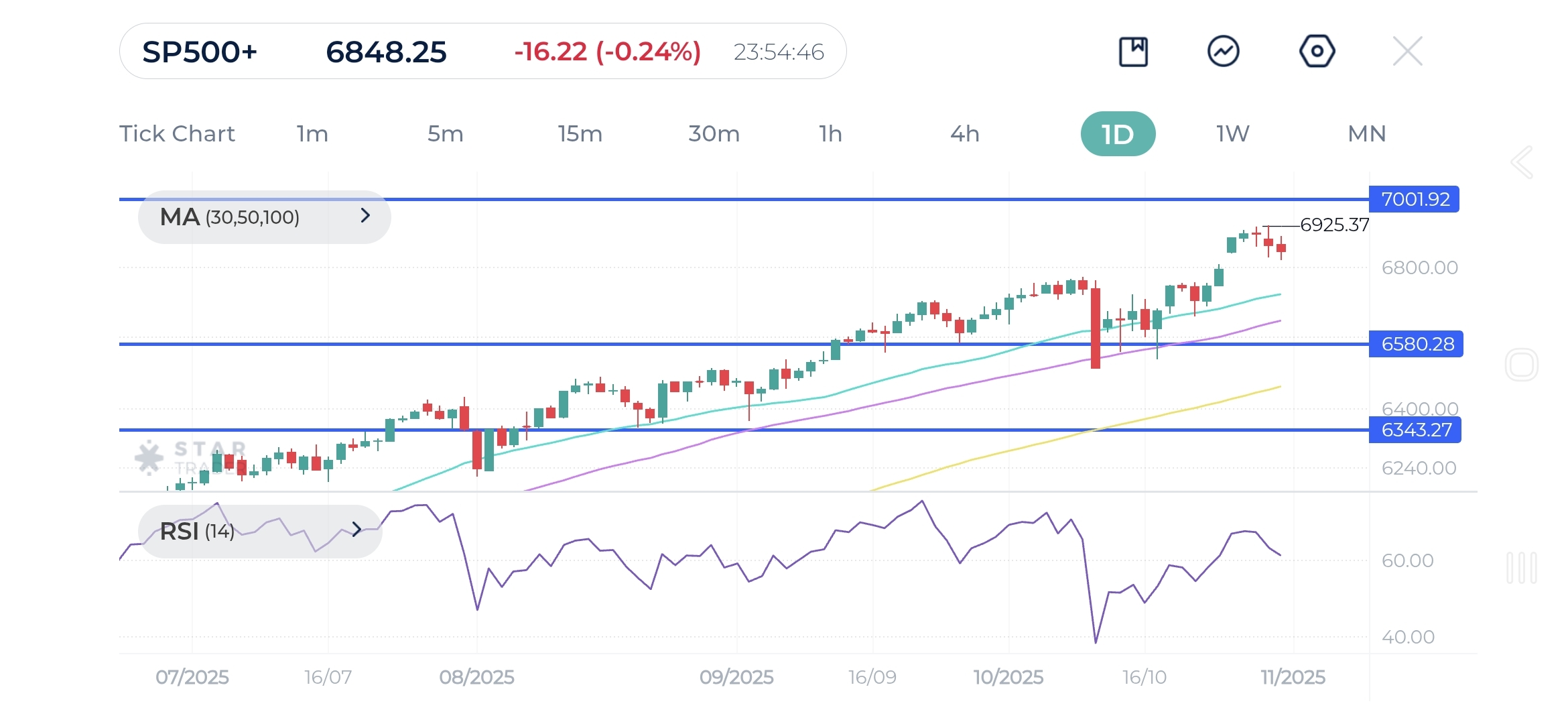
Task: Click the 6343.27 price level label
Action: (1415, 430)
